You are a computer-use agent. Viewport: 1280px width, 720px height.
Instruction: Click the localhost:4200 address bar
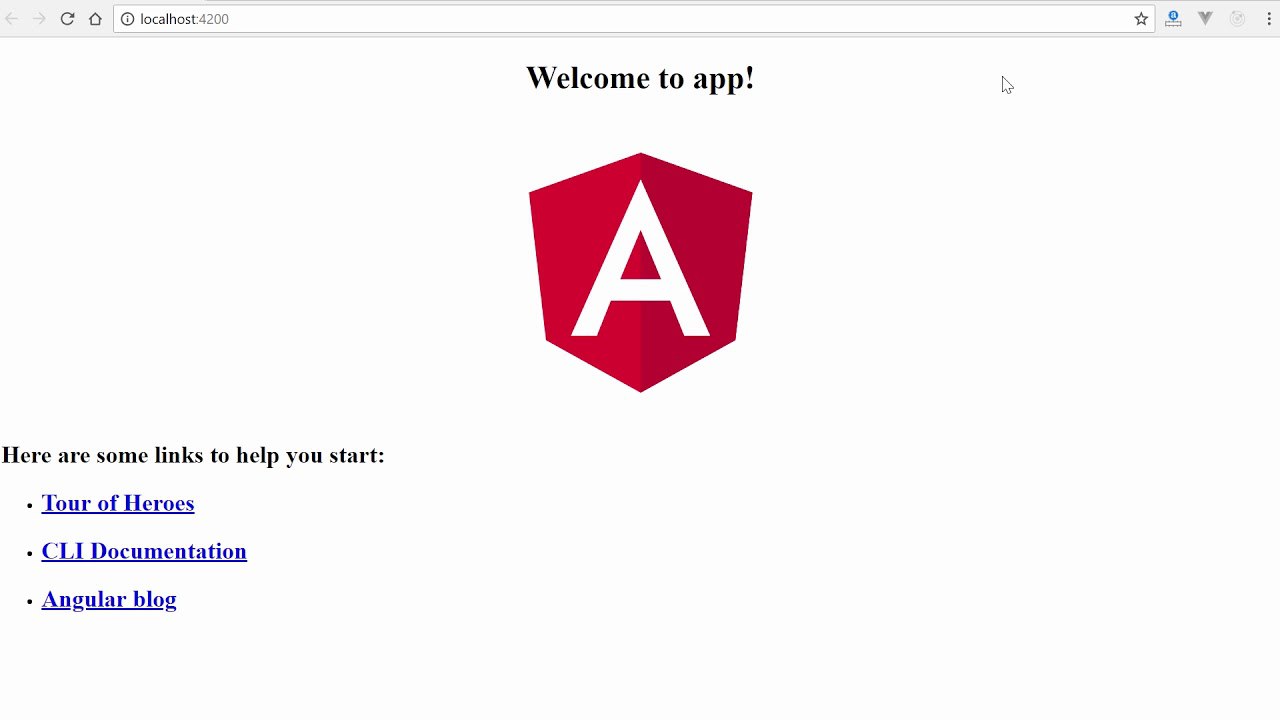[634, 19]
